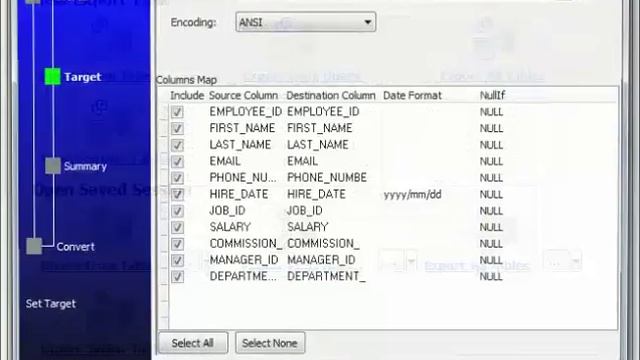Viewport: 640px width, 360px height.
Task: Click NULL value in EMAIL row
Action: [x=491, y=161]
